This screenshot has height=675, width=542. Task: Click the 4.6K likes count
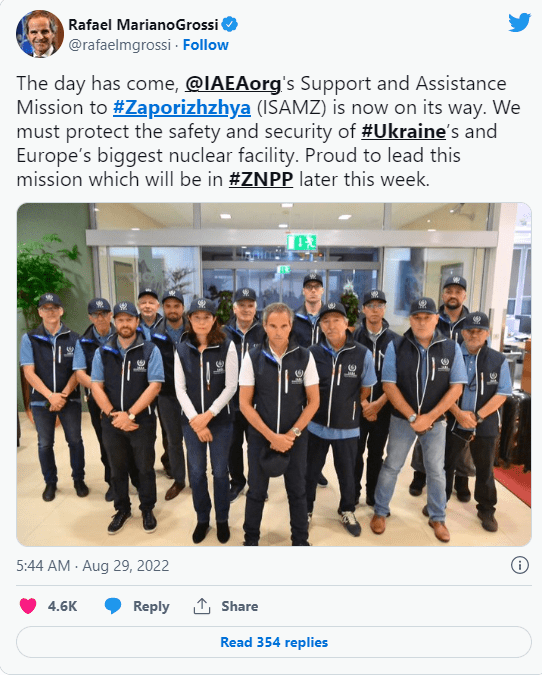pyautogui.click(x=62, y=606)
